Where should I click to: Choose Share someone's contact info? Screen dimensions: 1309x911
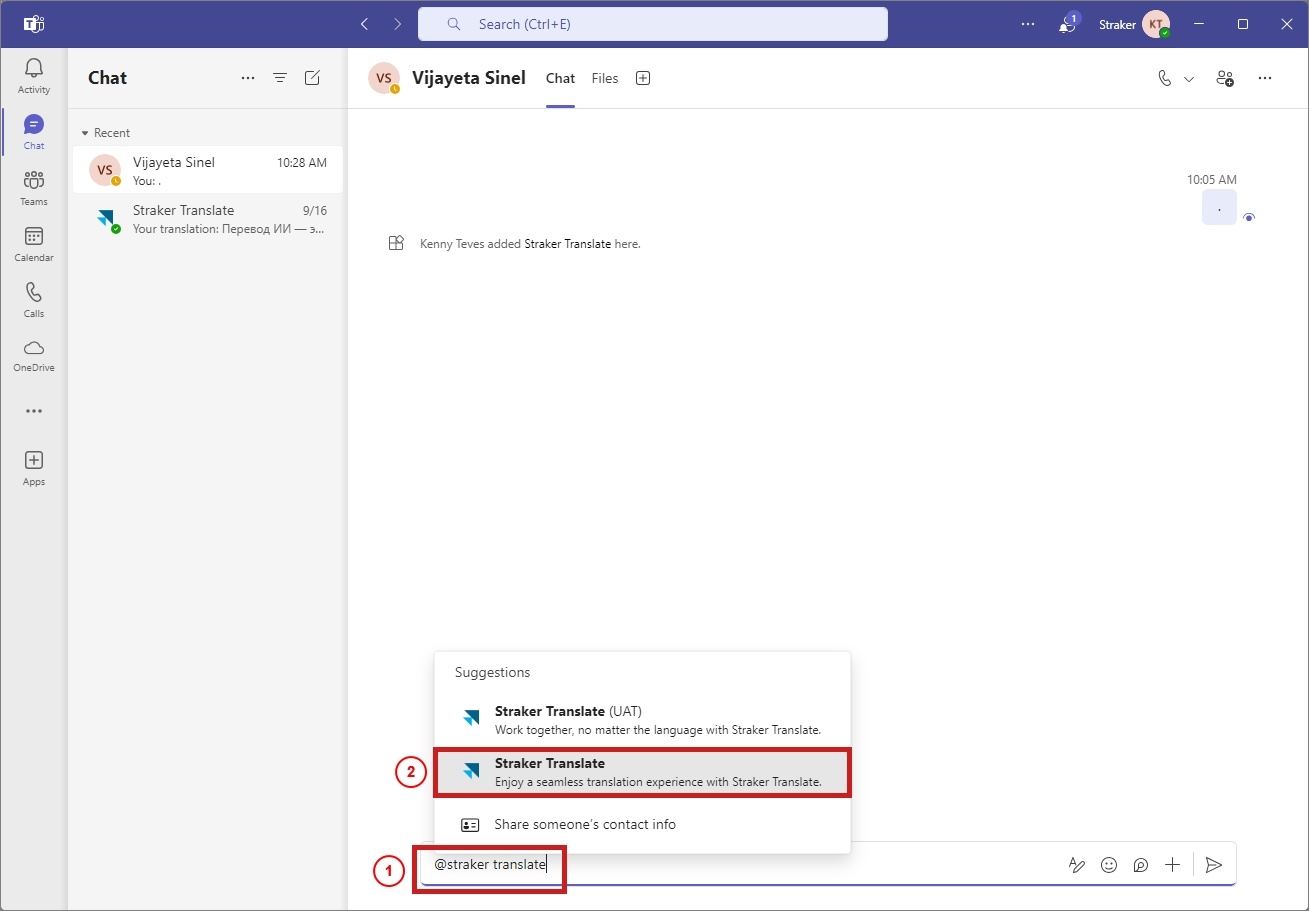click(x=642, y=825)
